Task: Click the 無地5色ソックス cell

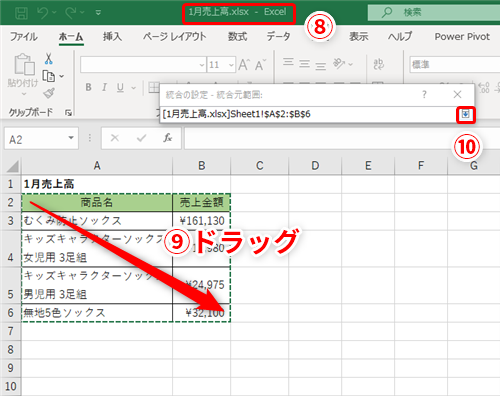Action: 97,313
